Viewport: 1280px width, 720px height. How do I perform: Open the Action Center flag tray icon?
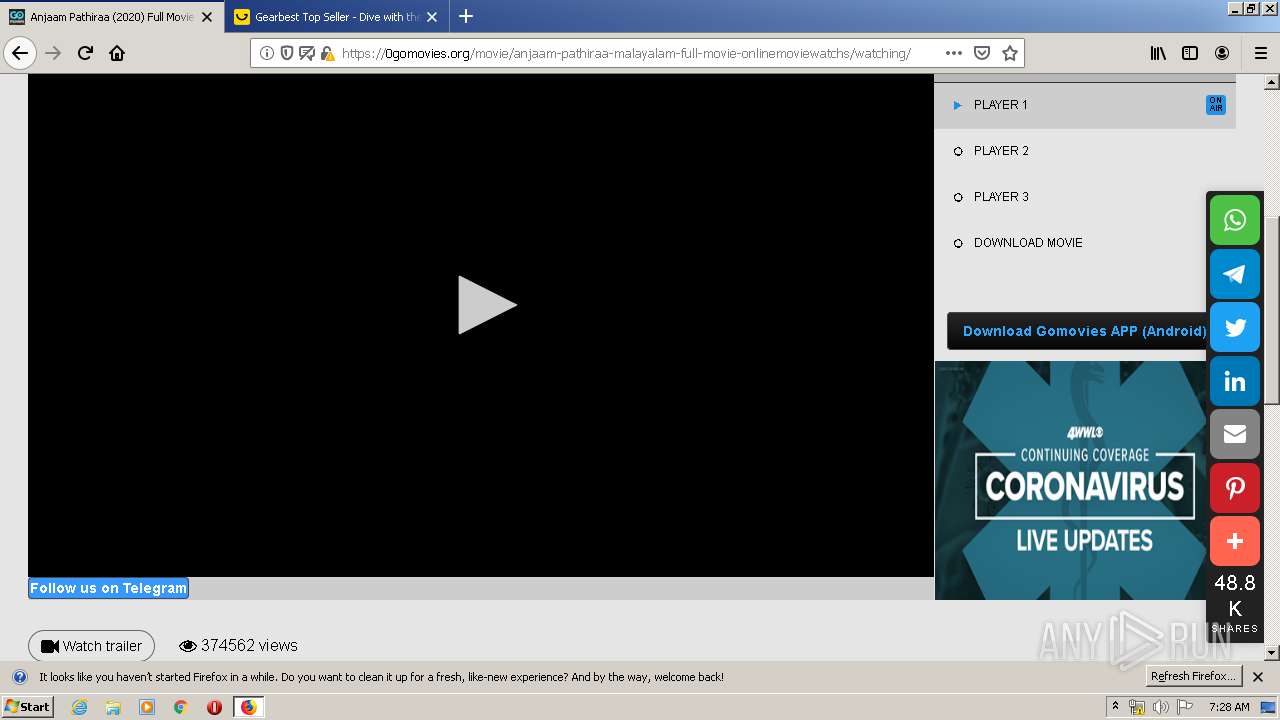click(1185, 707)
